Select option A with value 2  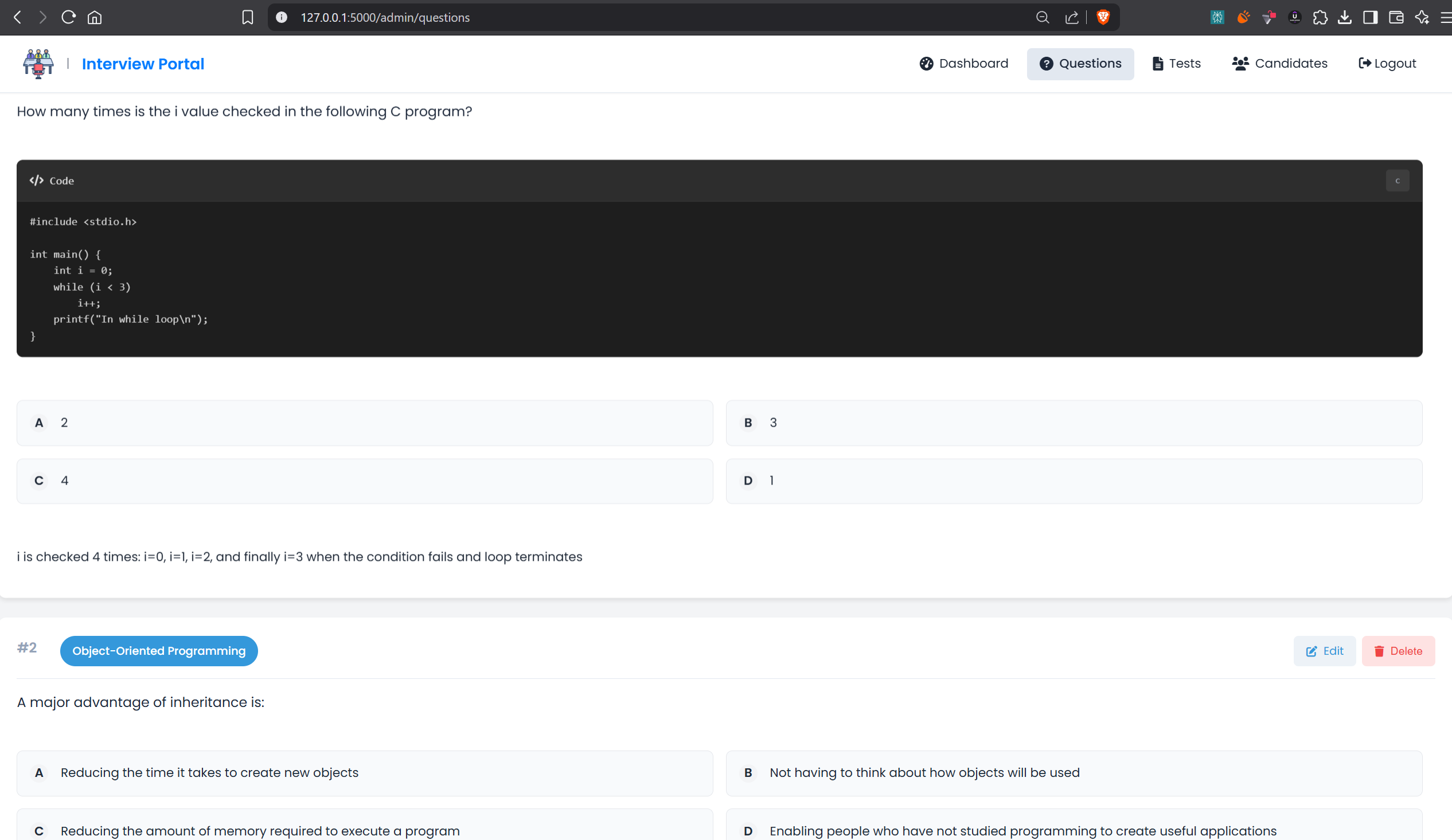[x=365, y=423]
